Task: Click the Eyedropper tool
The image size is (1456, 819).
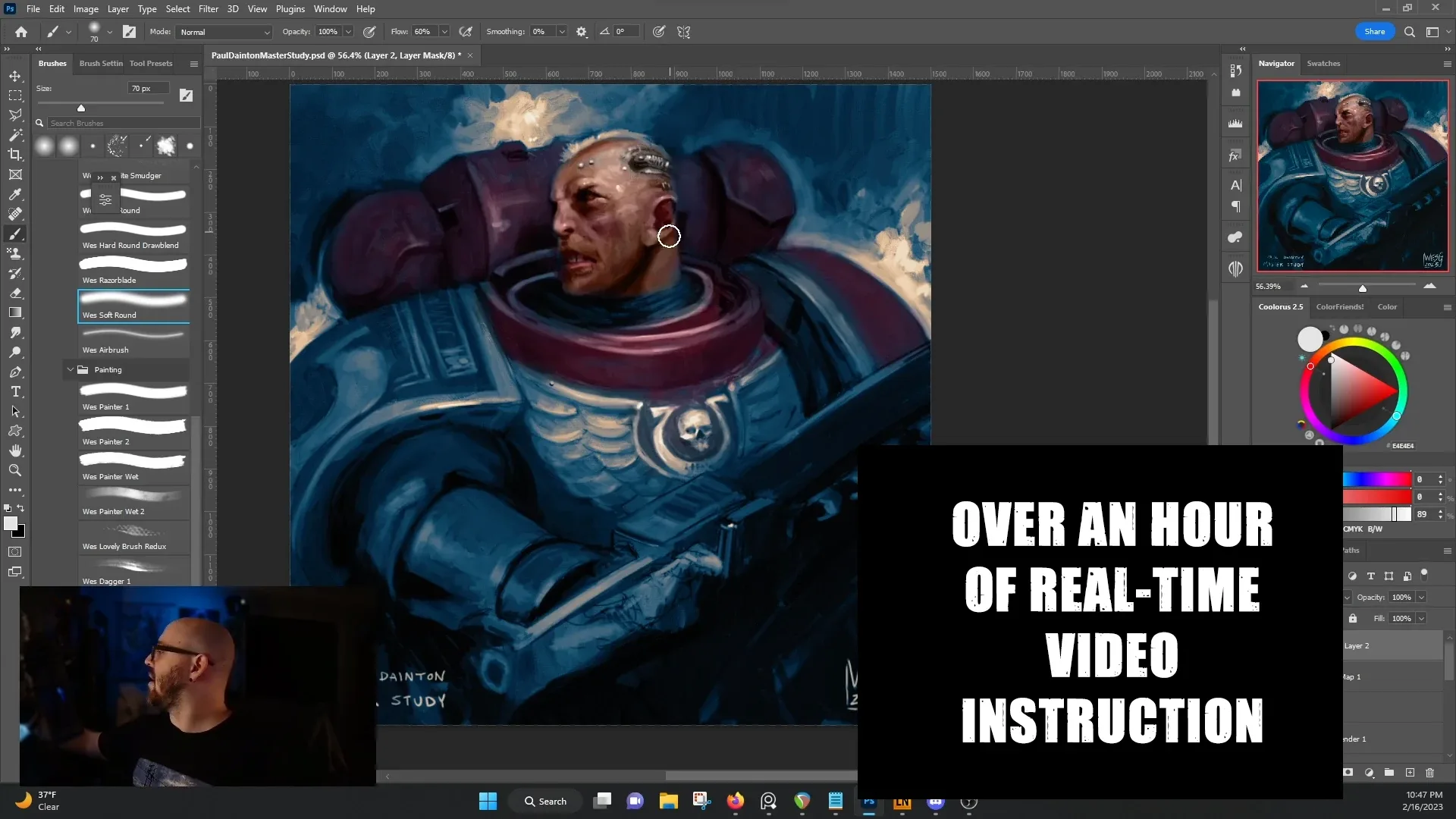Action: pyautogui.click(x=15, y=196)
